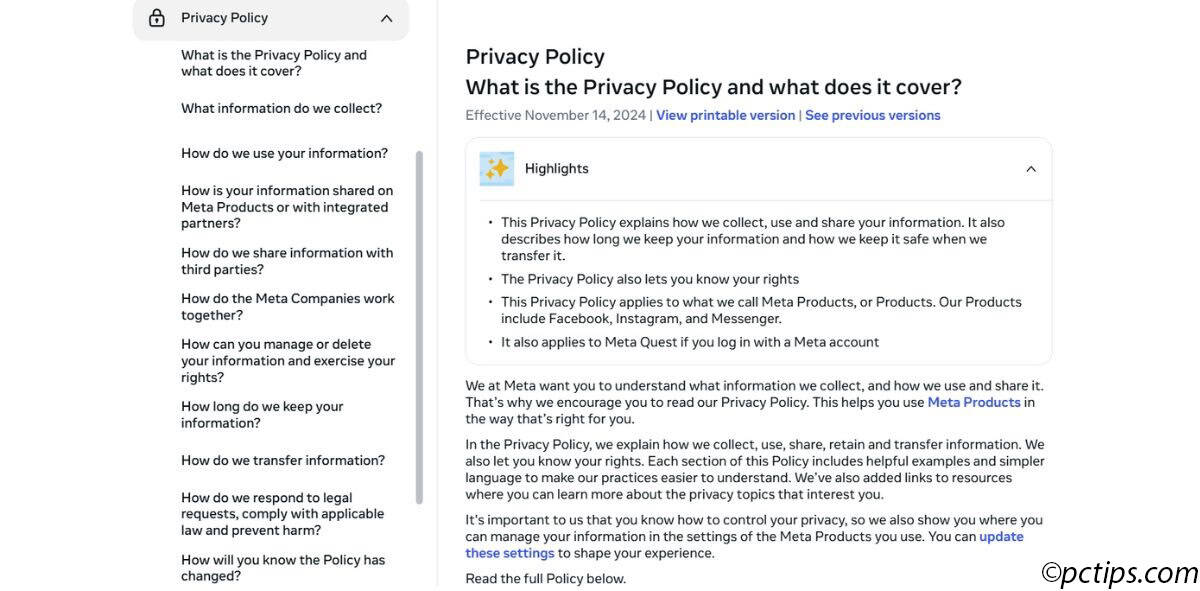This screenshot has width=1200, height=591.
Task: Open See previous versions link
Action: click(x=873, y=115)
